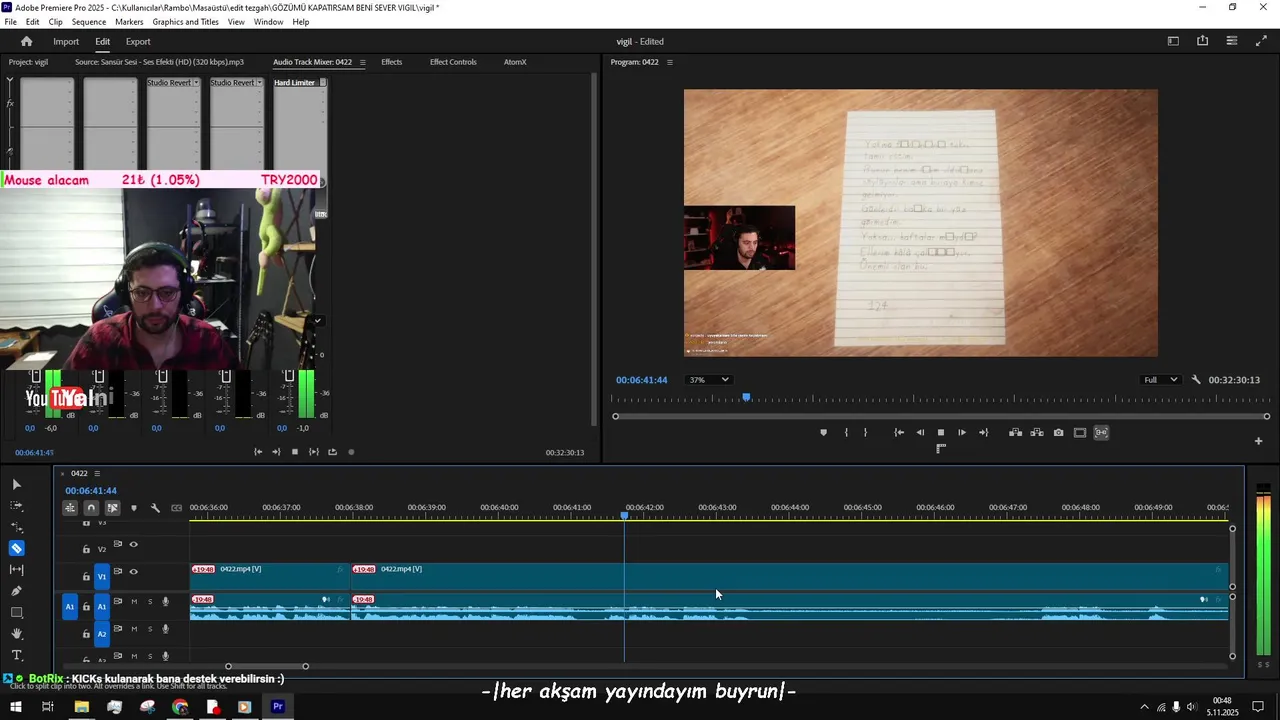This screenshot has height=720, width=1280.
Task: Go to In point in Program monitor
Action: (x=899, y=433)
